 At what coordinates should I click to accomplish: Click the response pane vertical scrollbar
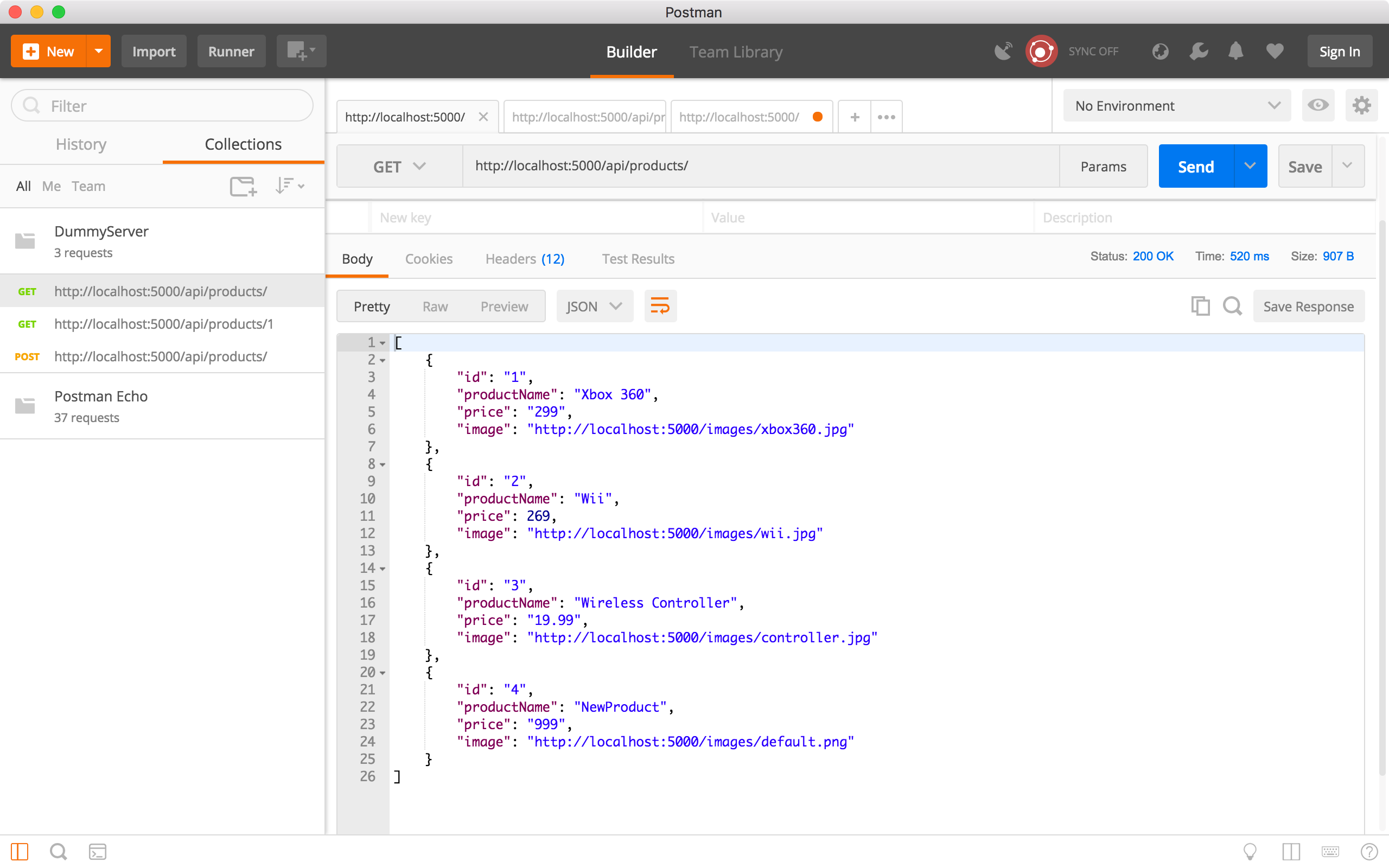(x=1382, y=497)
